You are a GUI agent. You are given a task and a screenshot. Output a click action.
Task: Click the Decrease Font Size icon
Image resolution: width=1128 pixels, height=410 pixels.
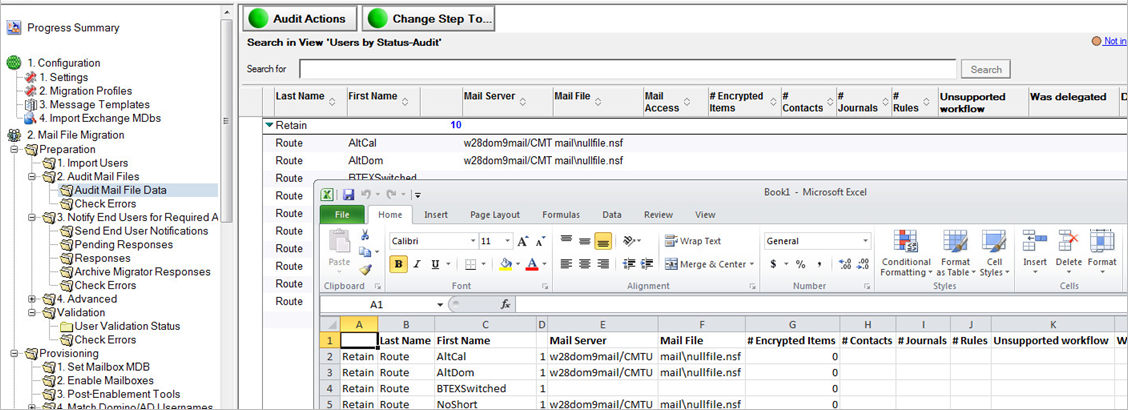tap(540, 242)
